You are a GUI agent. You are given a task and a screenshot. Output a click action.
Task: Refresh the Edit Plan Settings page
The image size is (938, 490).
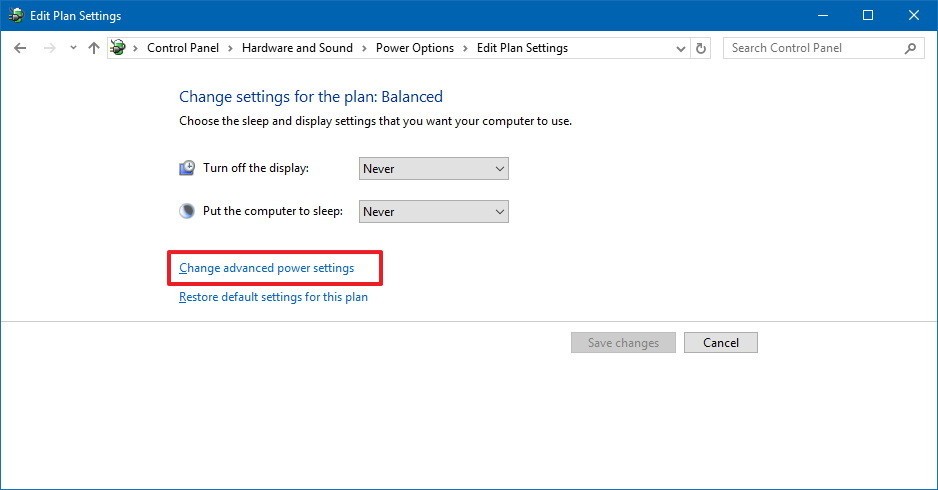click(701, 48)
